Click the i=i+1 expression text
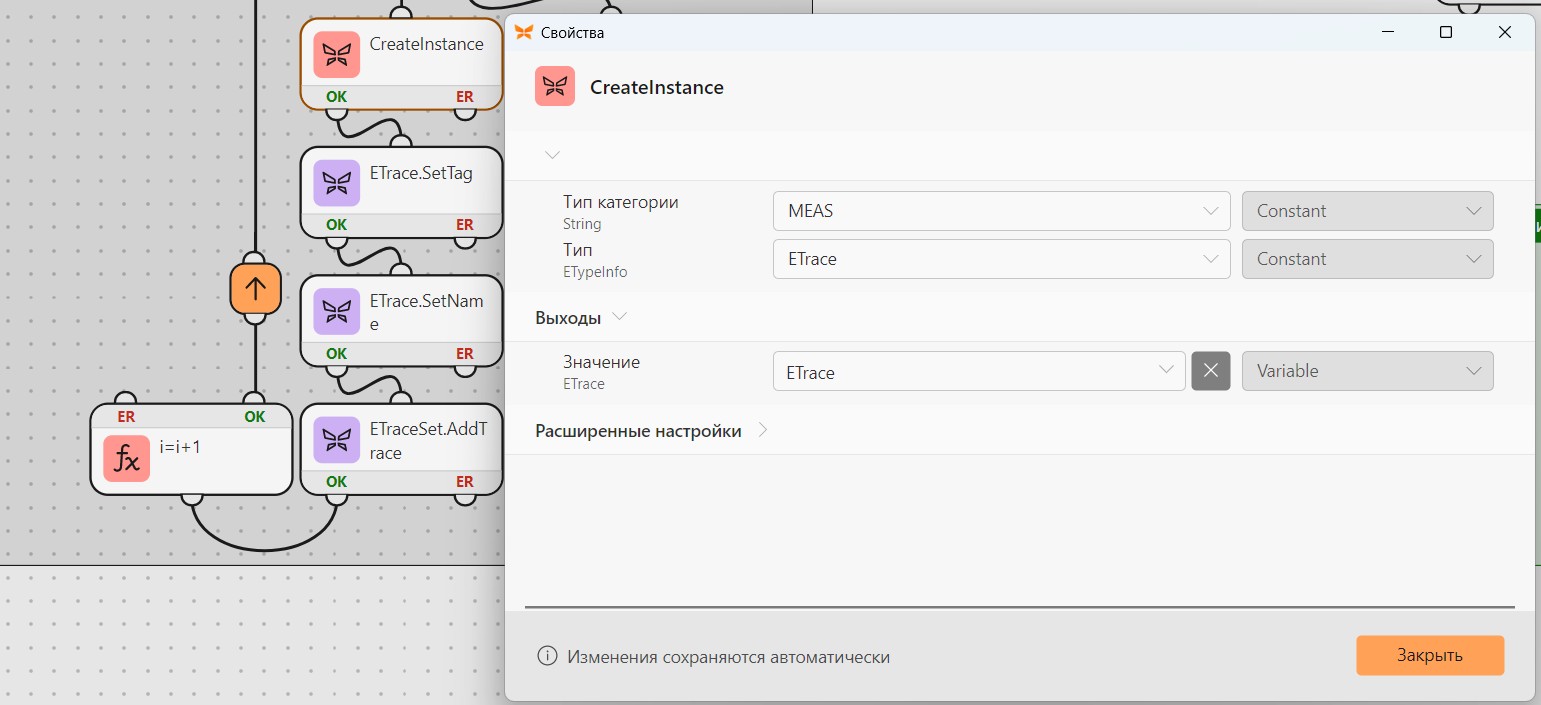The image size is (1541, 705). point(180,447)
